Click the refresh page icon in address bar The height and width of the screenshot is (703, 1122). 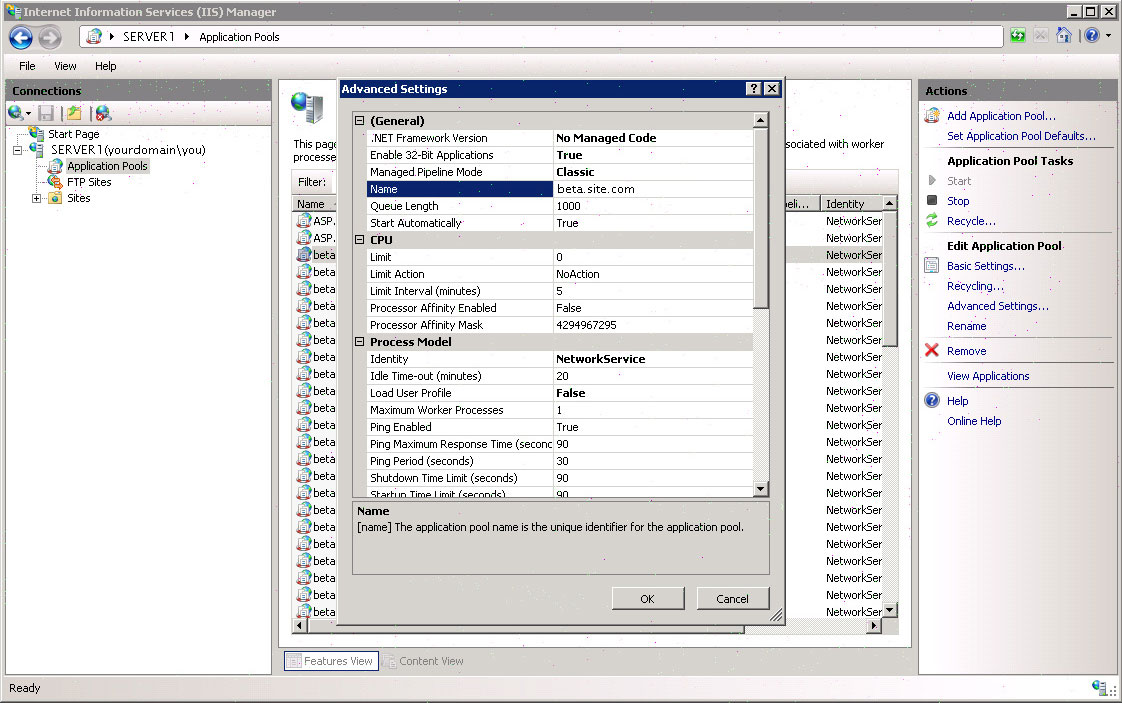[1018, 36]
